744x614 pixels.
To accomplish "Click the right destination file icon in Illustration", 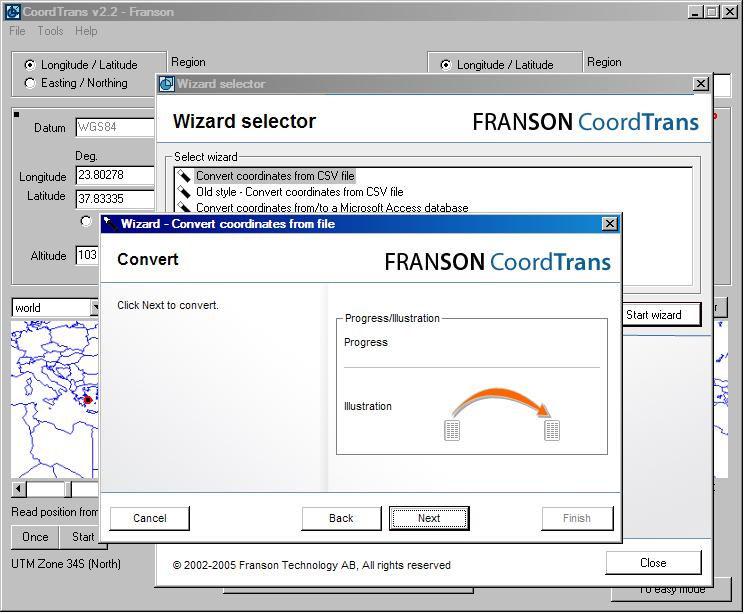I will 552,430.
